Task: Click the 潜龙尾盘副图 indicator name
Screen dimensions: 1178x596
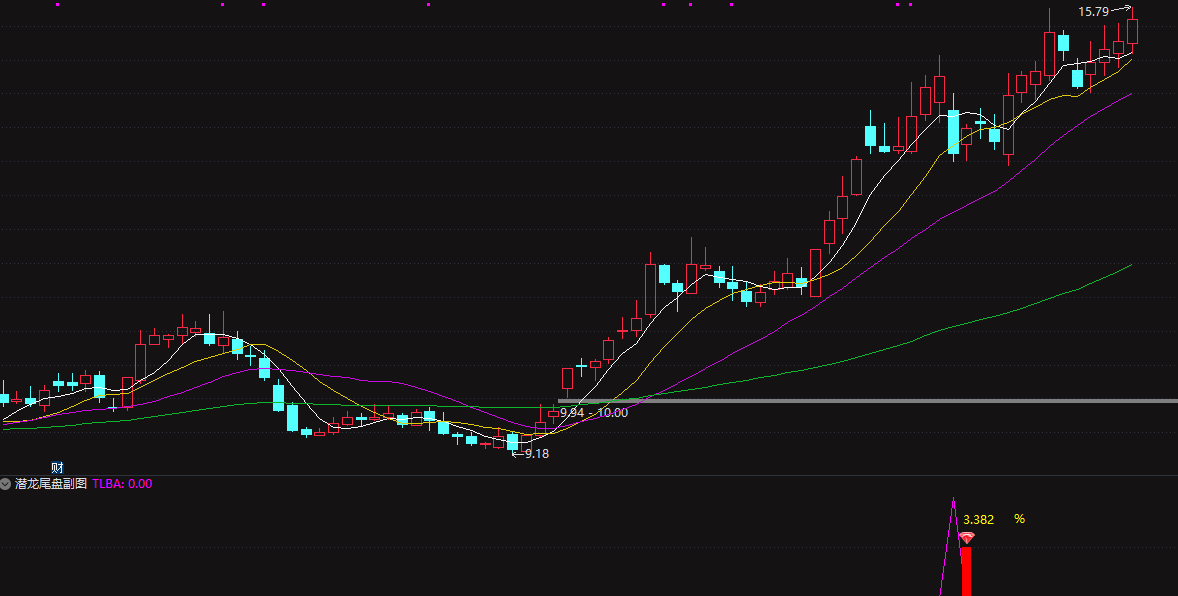Action: (51, 484)
